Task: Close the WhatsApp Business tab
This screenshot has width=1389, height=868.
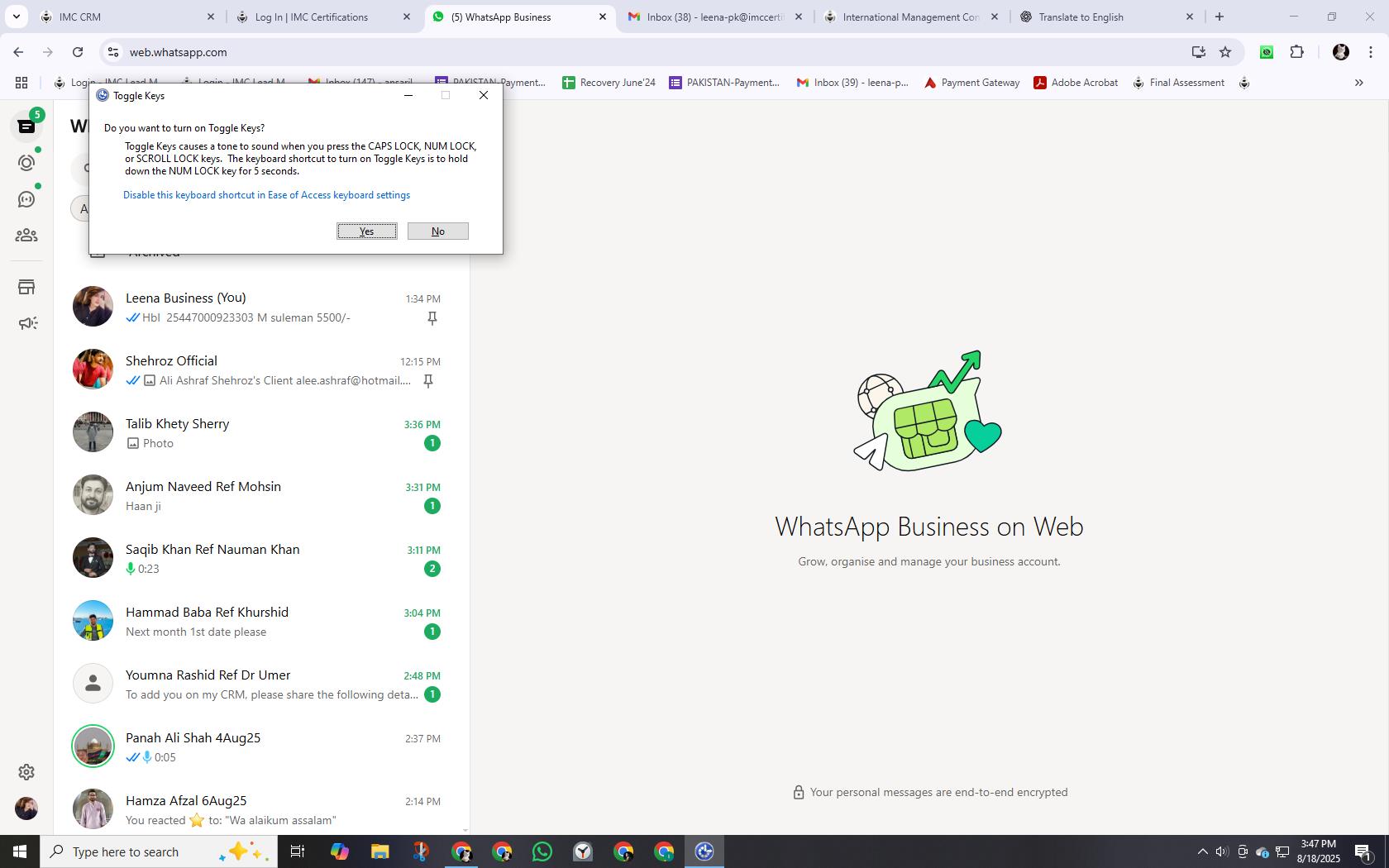Action: coord(603,17)
